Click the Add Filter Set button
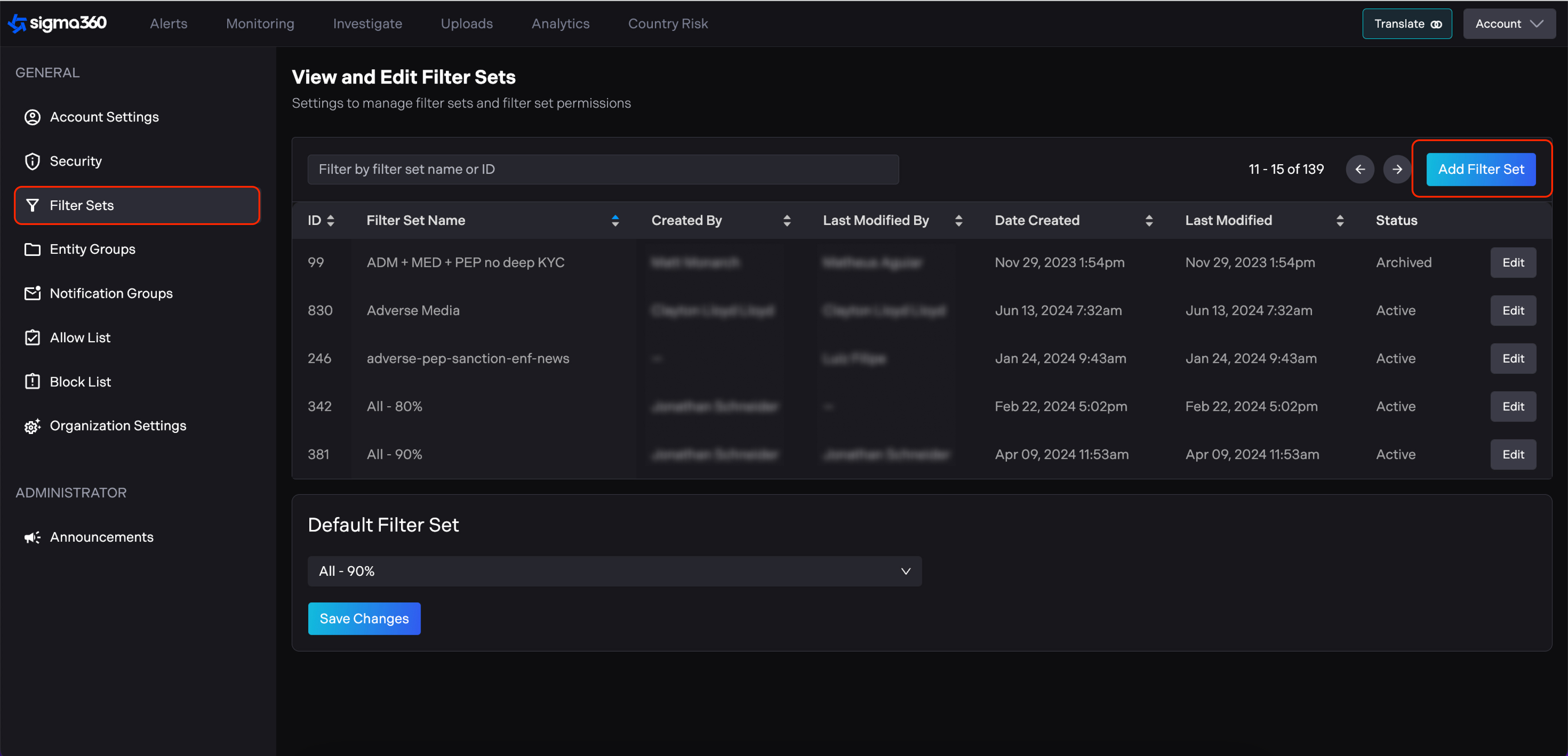Viewport: 1568px width, 756px height. [x=1480, y=169]
